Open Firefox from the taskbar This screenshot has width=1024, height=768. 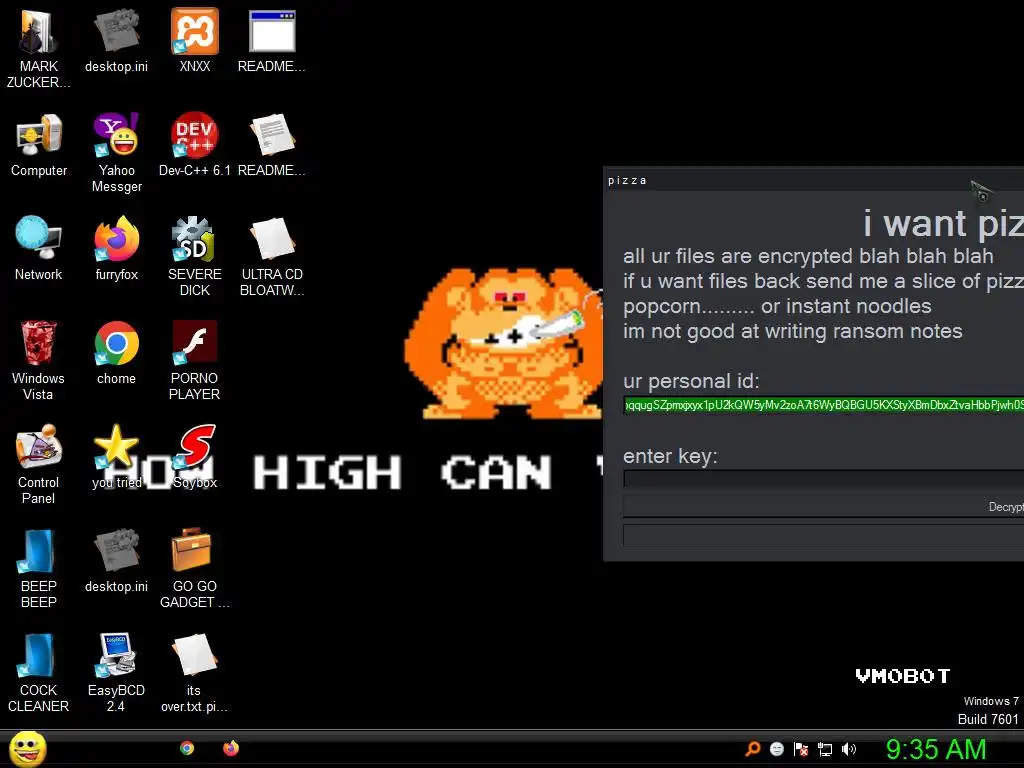231,748
